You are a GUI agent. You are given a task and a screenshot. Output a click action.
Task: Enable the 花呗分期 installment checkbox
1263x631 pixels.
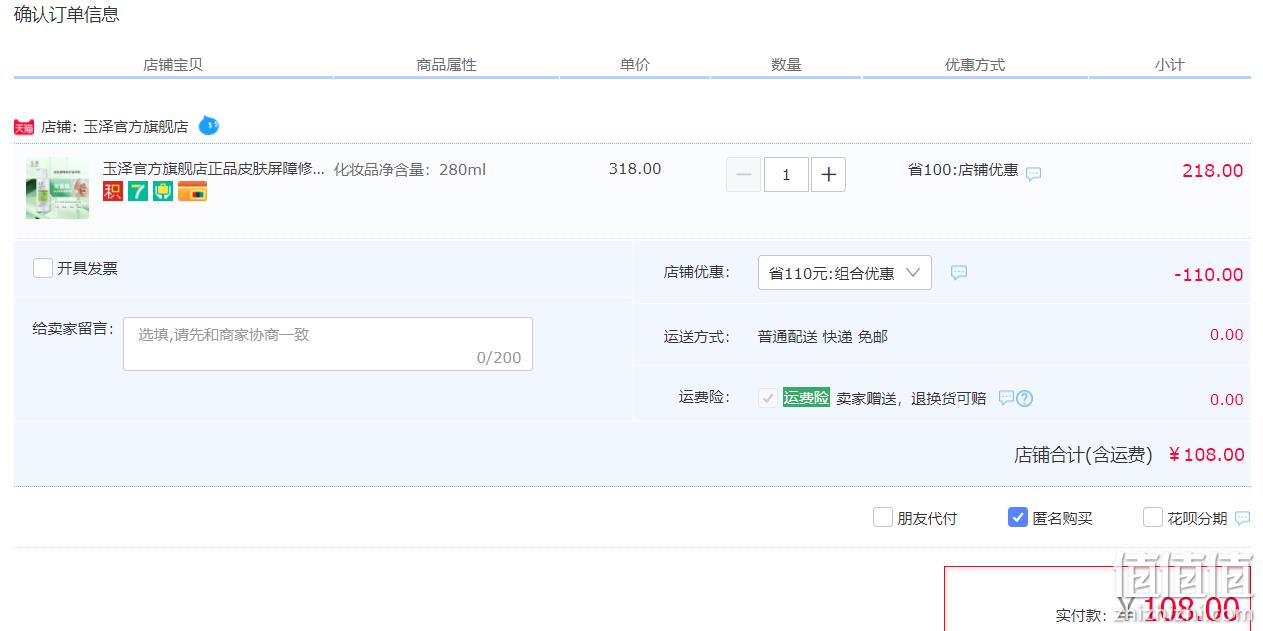pos(1152,517)
